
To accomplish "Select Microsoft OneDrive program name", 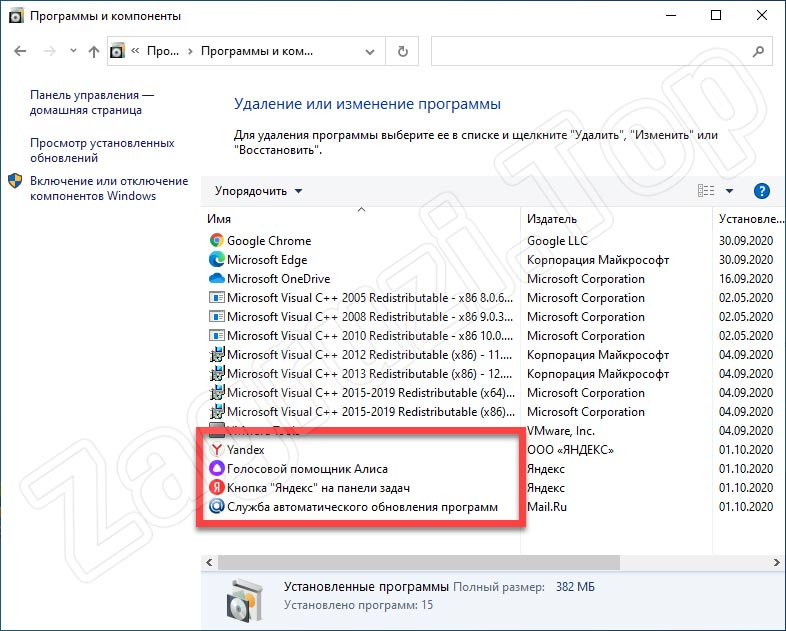I will (x=279, y=279).
